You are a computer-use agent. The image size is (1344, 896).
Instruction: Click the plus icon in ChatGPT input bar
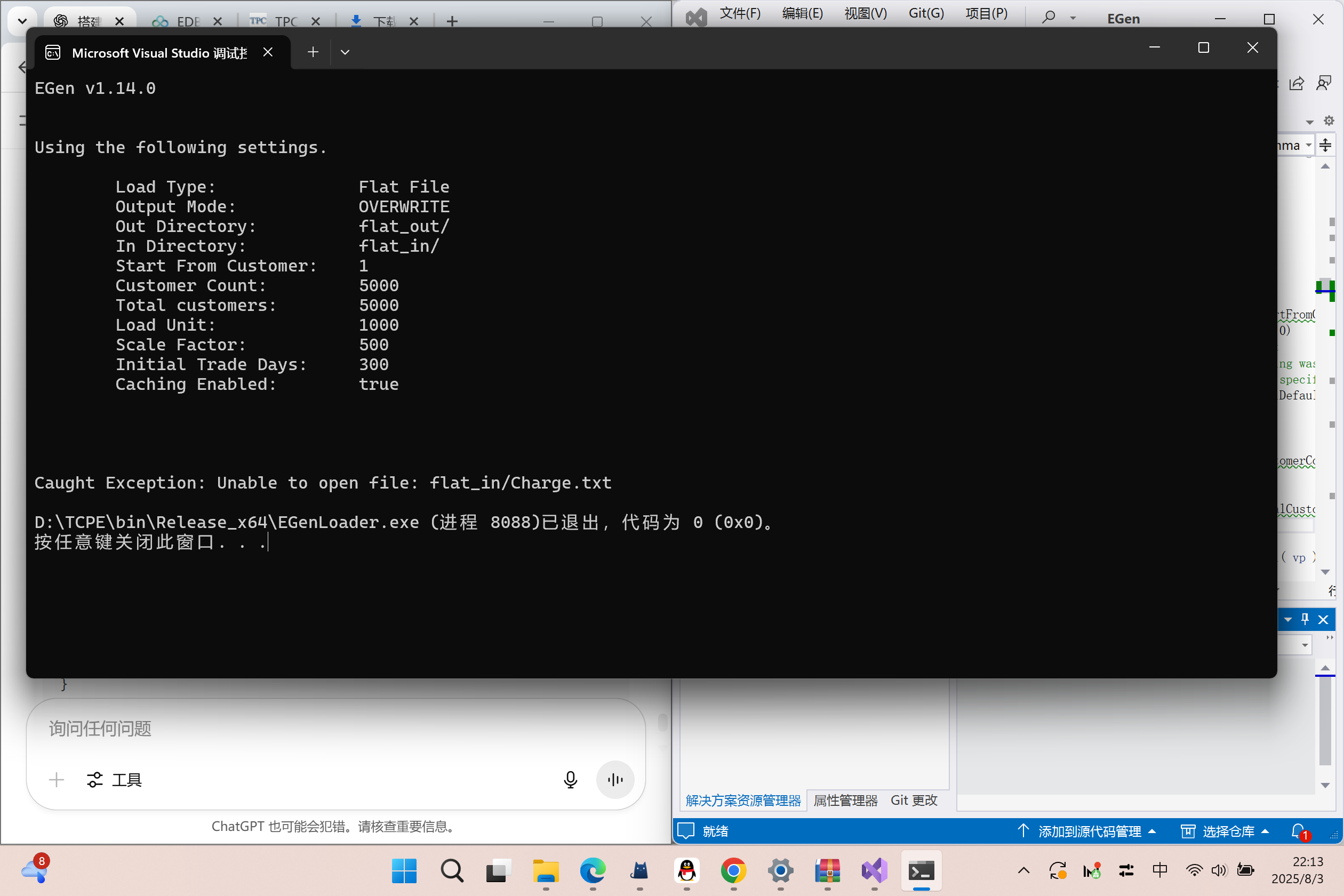57,779
